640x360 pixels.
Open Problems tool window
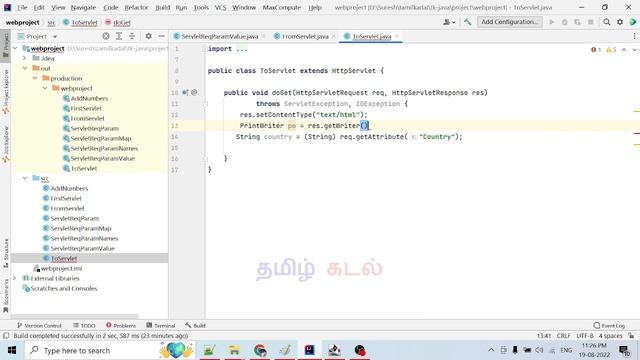coord(121,326)
